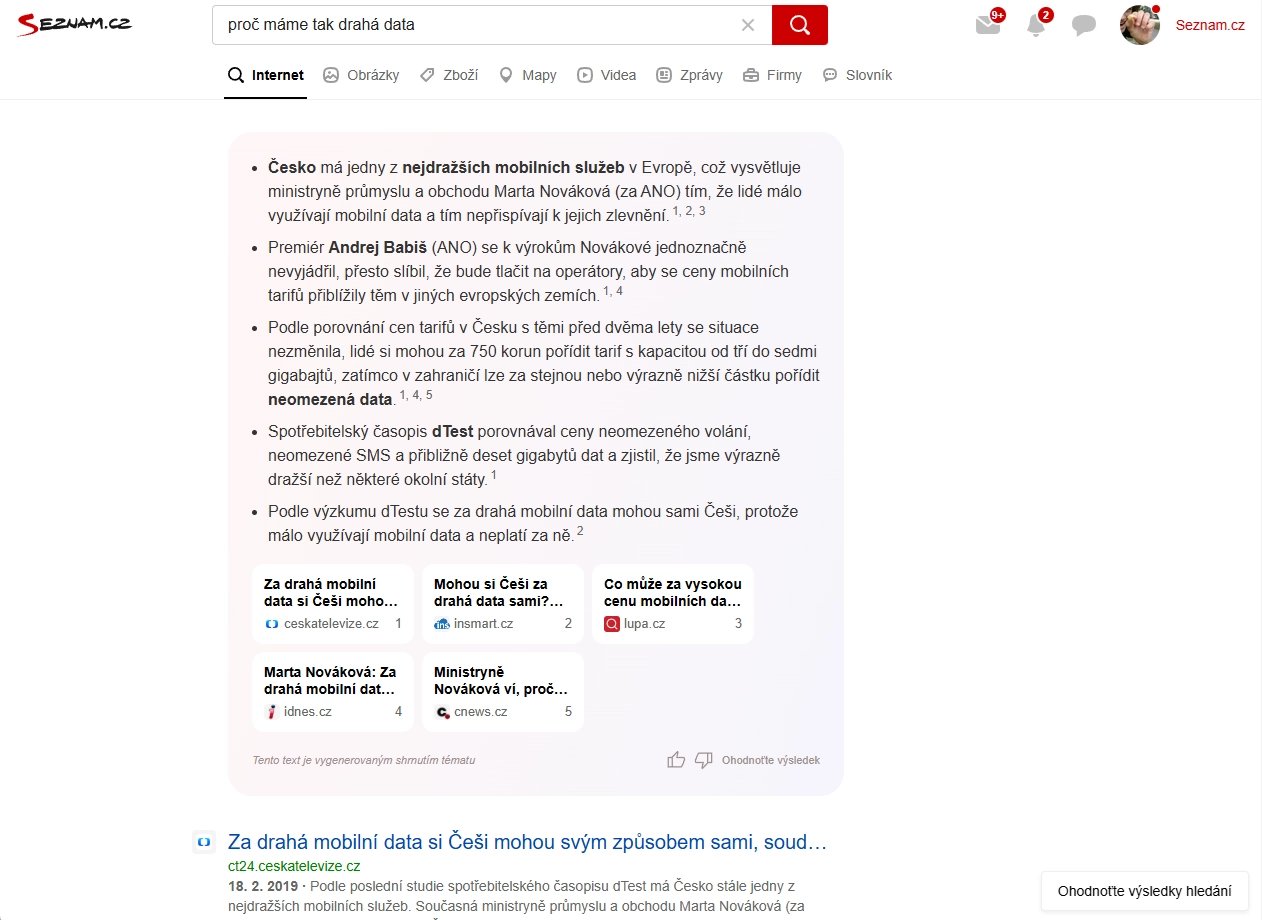The image size is (1262, 920).
Task: Open the cnews.cz source card
Action: [503, 691]
